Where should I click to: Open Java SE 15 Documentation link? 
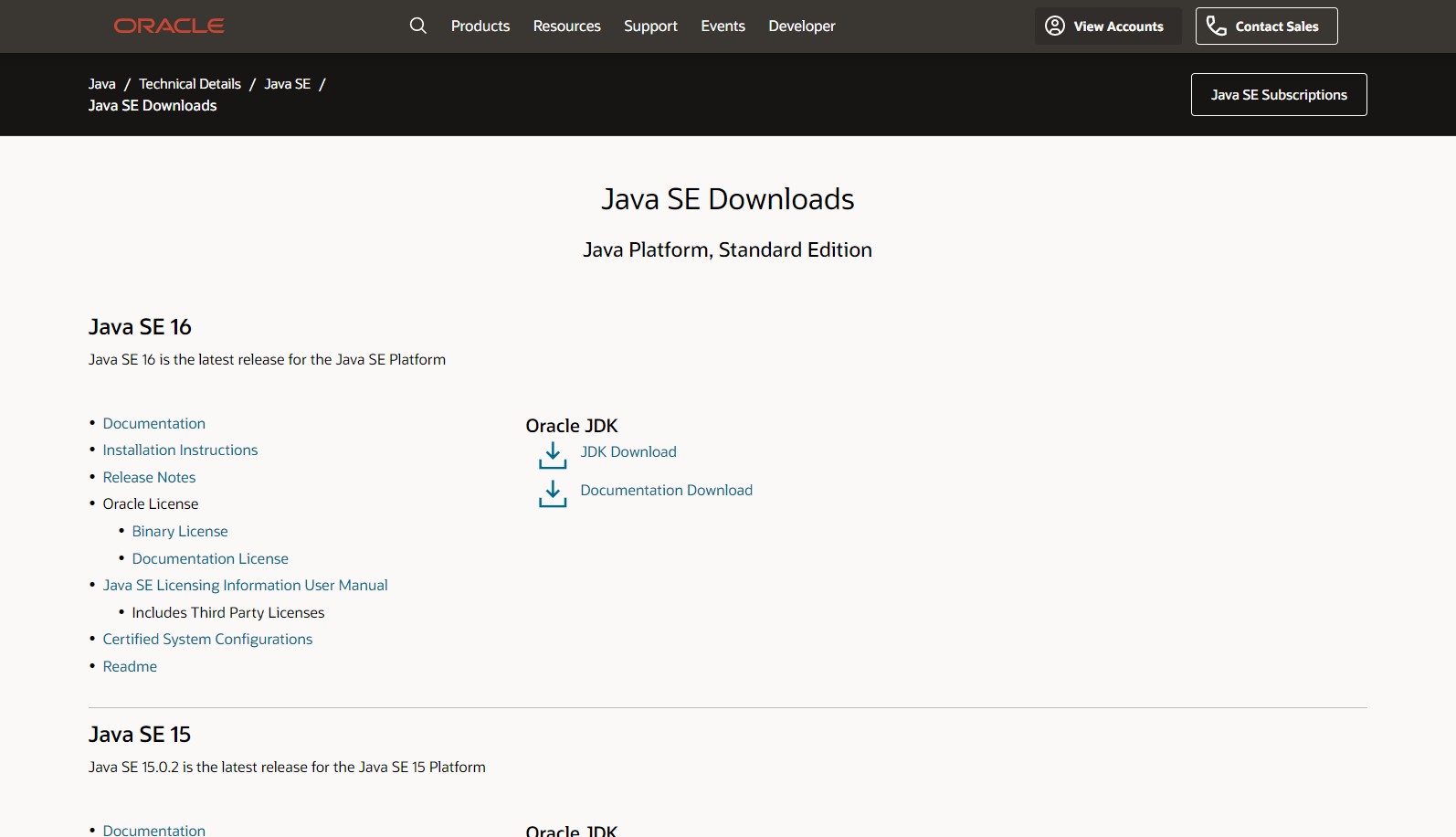pyautogui.click(x=154, y=830)
